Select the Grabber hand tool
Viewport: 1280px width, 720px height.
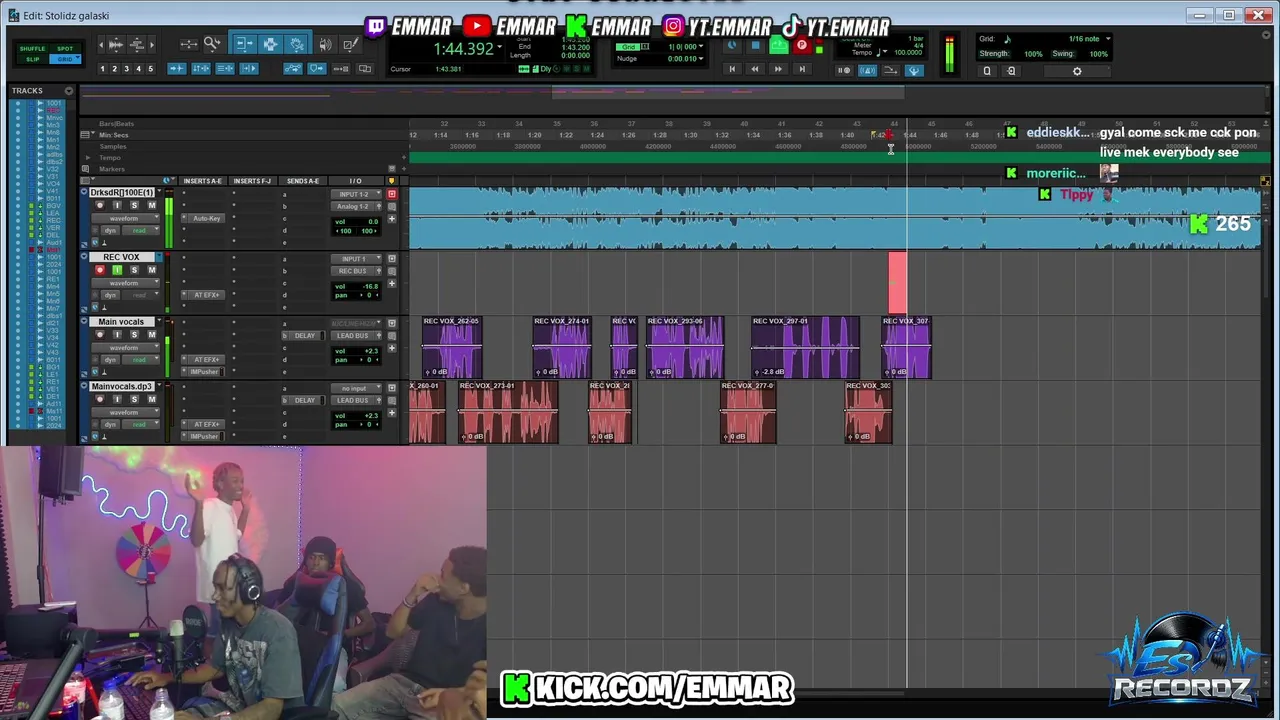297,44
